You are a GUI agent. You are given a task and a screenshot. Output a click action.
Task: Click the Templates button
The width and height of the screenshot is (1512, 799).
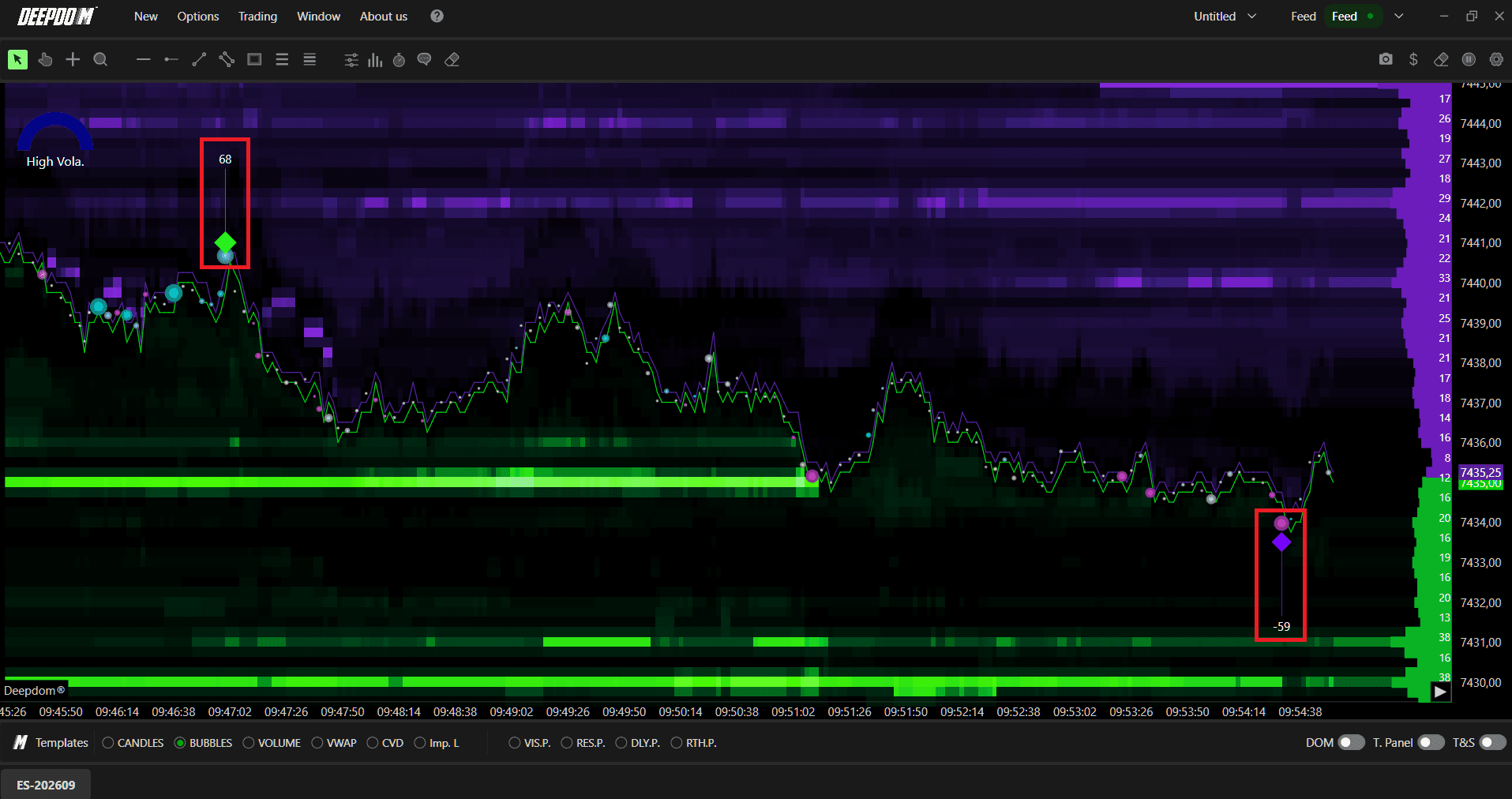tap(62, 743)
